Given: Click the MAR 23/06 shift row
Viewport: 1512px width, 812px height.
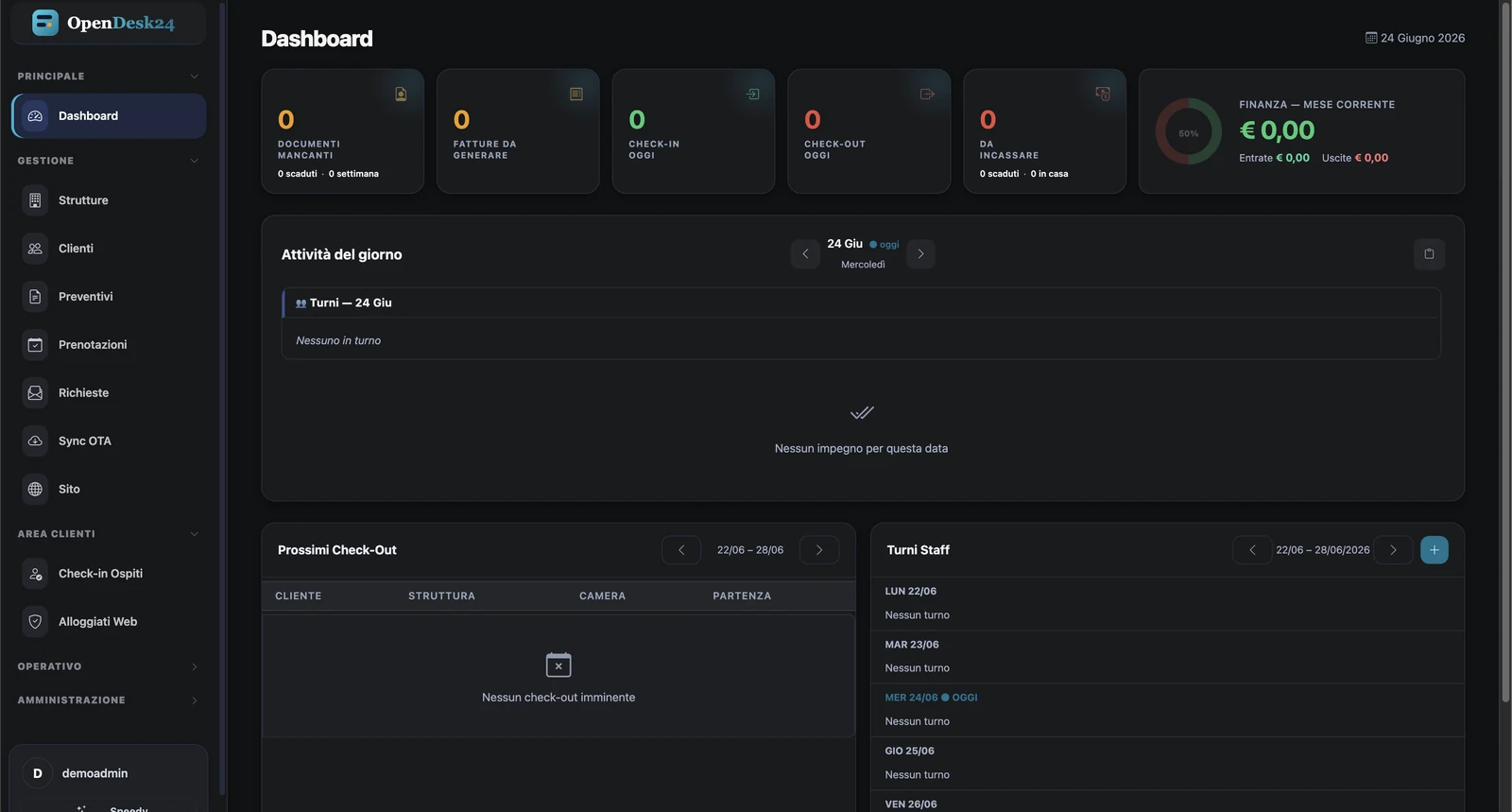Looking at the screenshot, I should [x=1167, y=657].
